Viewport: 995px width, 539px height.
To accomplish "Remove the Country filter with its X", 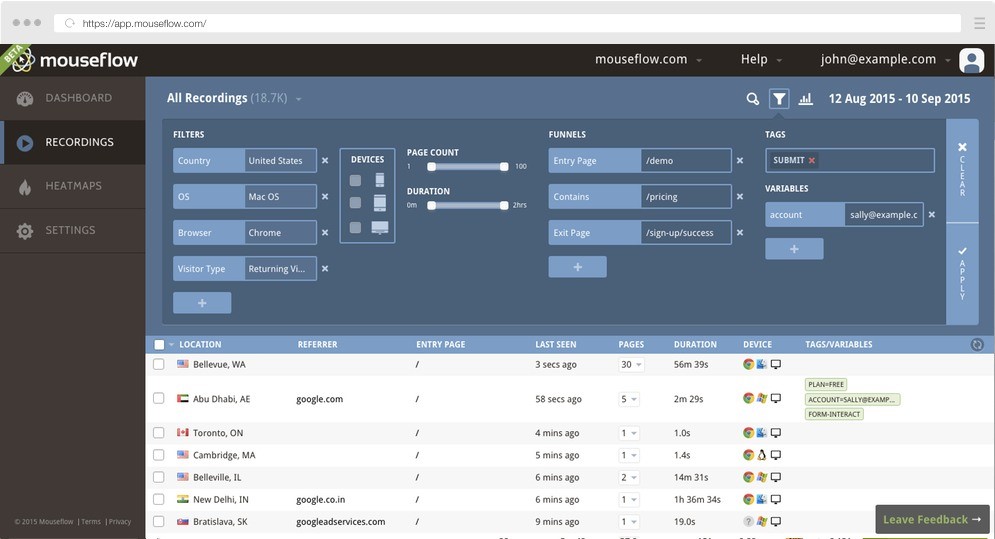I will pos(325,160).
